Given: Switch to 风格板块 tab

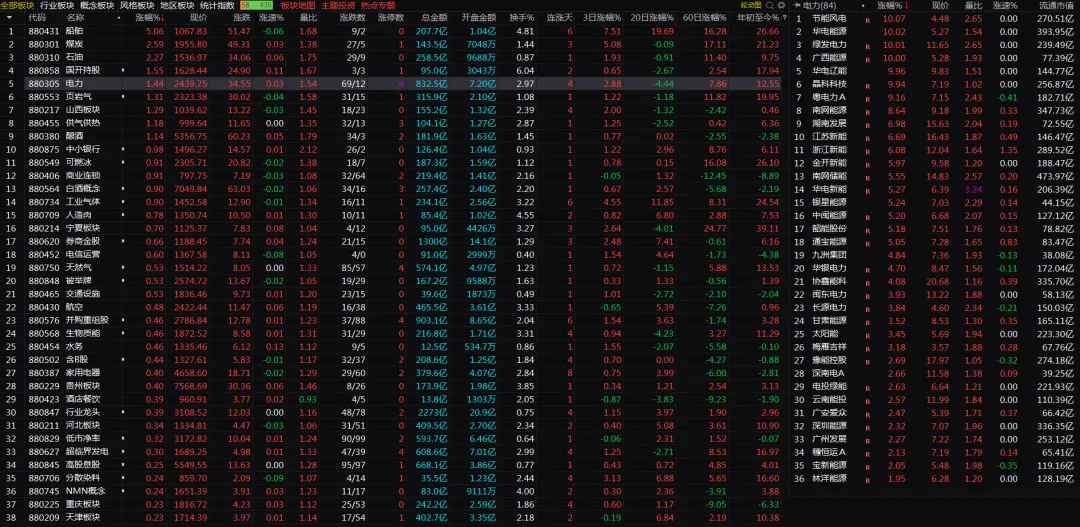Looking at the screenshot, I should coord(137,6).
